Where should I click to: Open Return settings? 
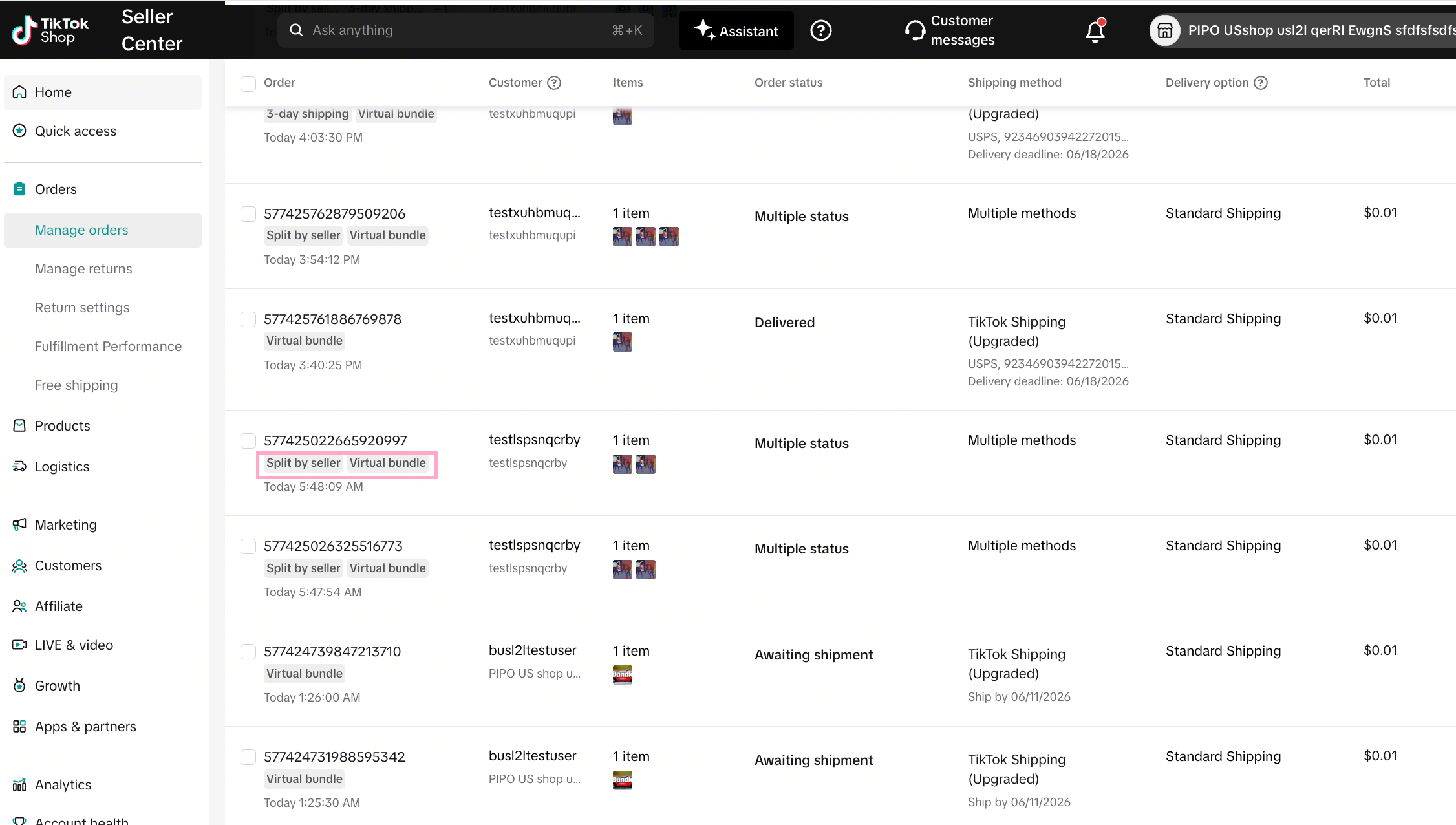tap(82, 308)
